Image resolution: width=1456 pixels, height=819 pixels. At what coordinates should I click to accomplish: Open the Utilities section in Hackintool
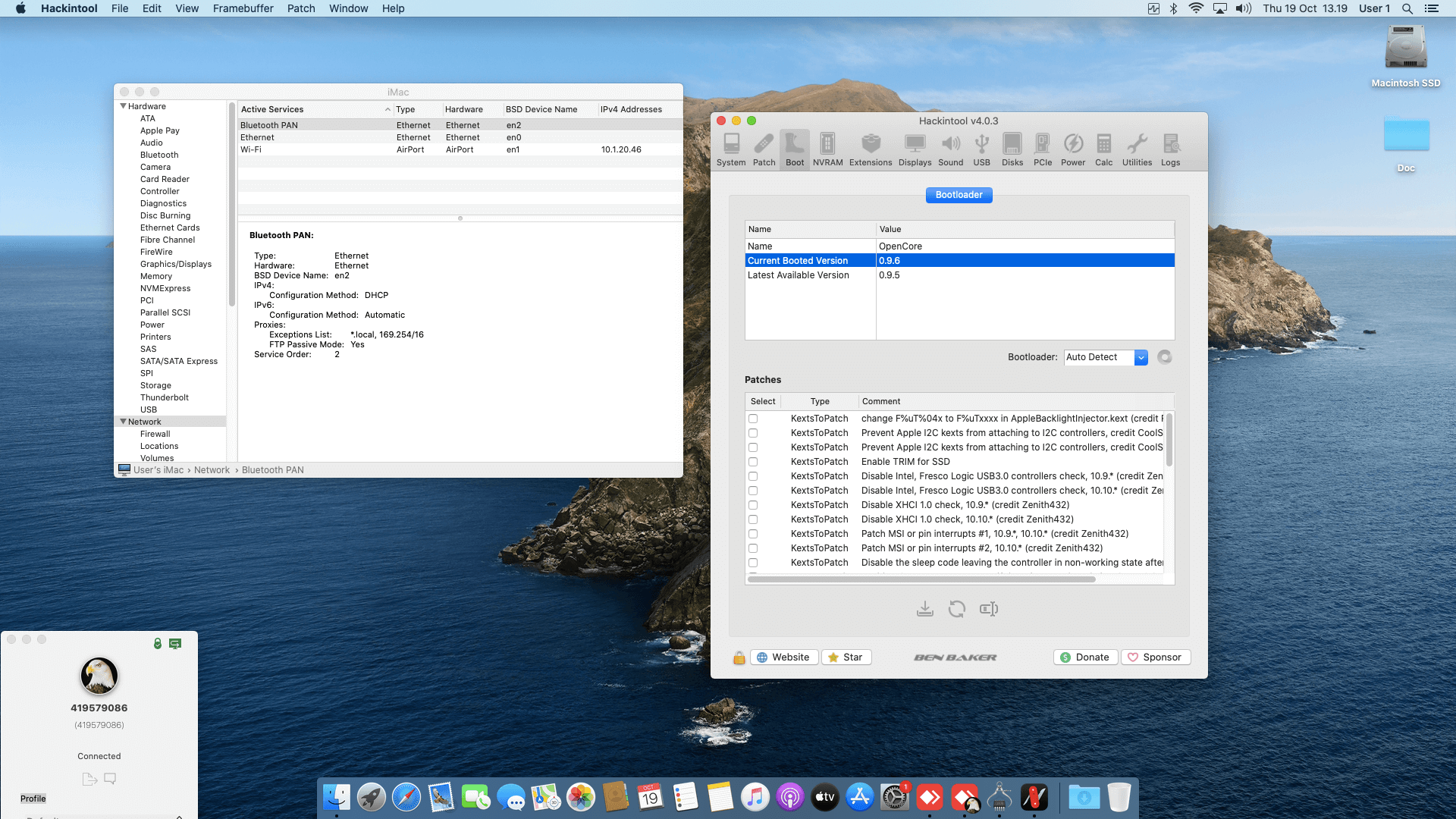(x=1137, y=149)
